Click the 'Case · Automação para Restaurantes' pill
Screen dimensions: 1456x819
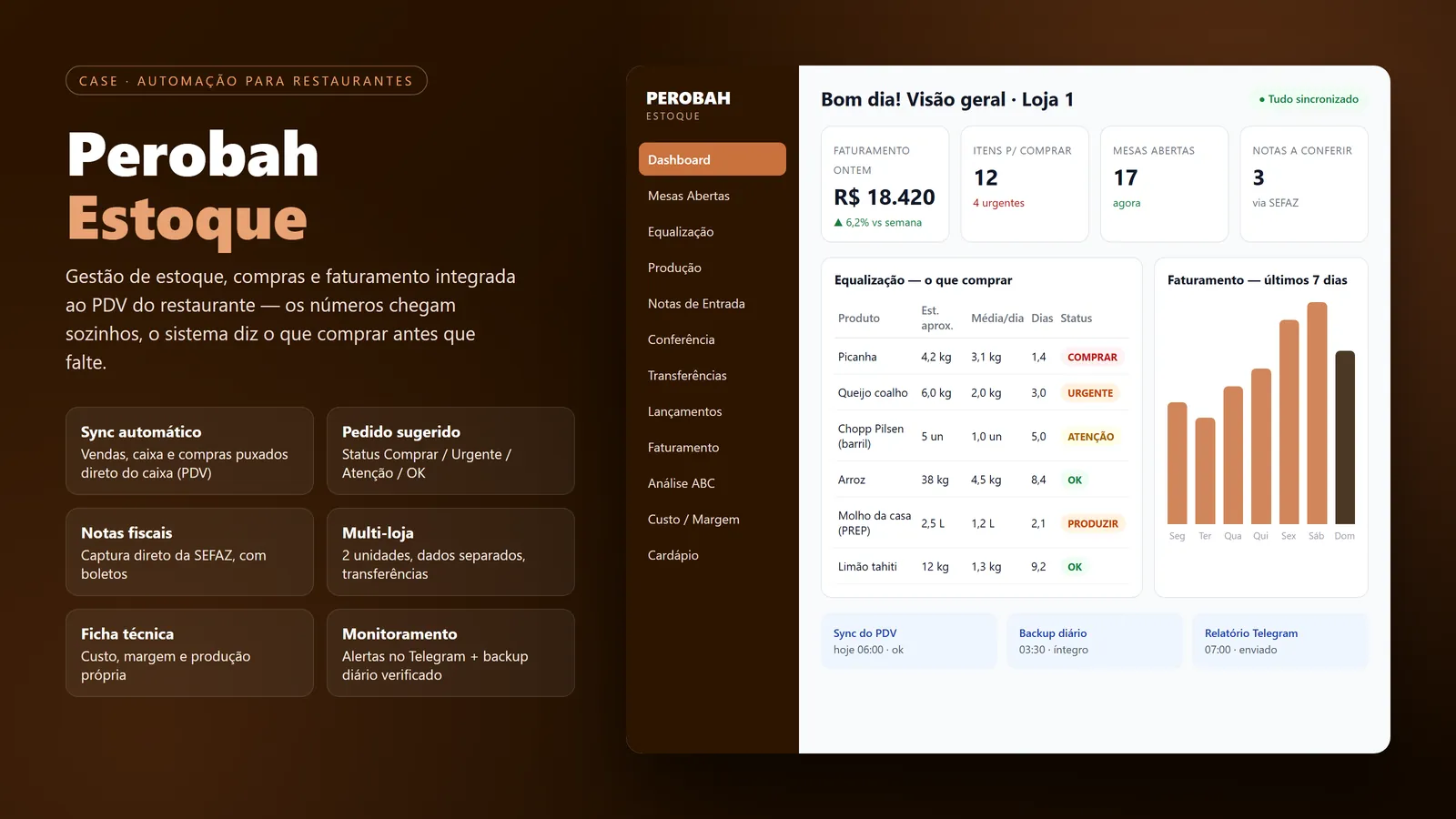pyautogui.click(x=247, y=81)
